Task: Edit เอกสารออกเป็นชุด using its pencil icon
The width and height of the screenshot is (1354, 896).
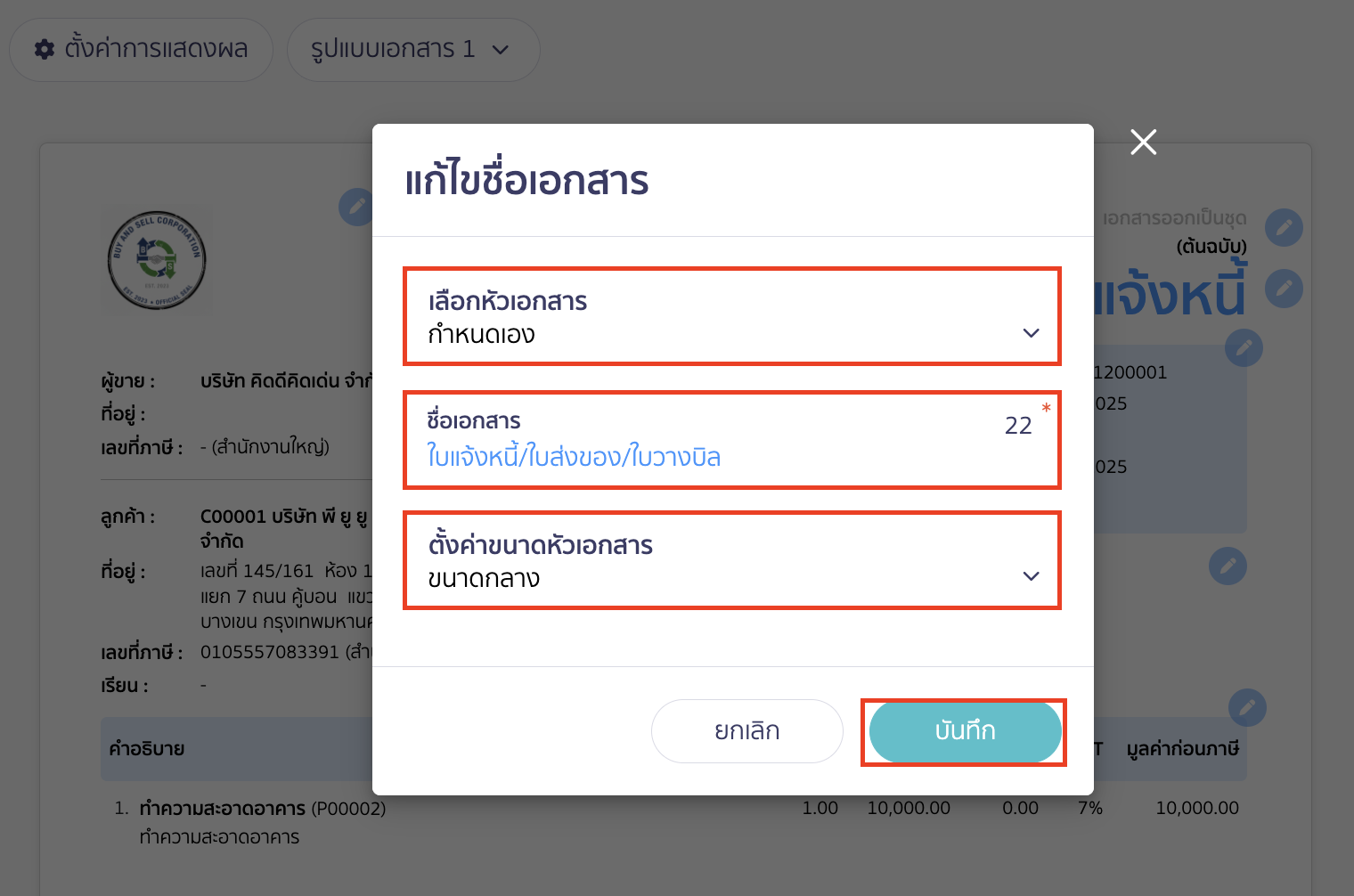Action: pos(1284,227)
